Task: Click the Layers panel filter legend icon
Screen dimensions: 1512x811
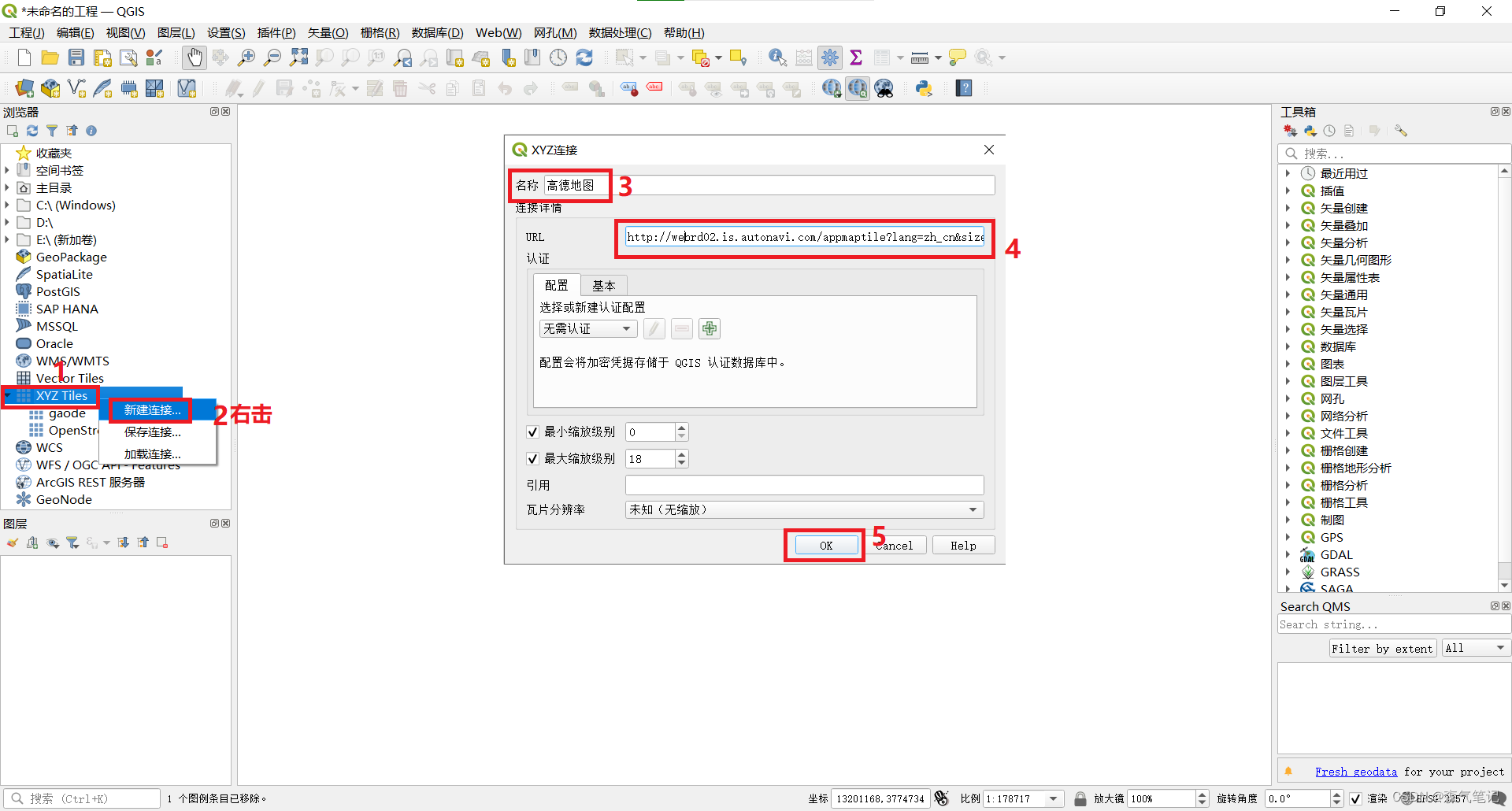Action: pos(72,543)
